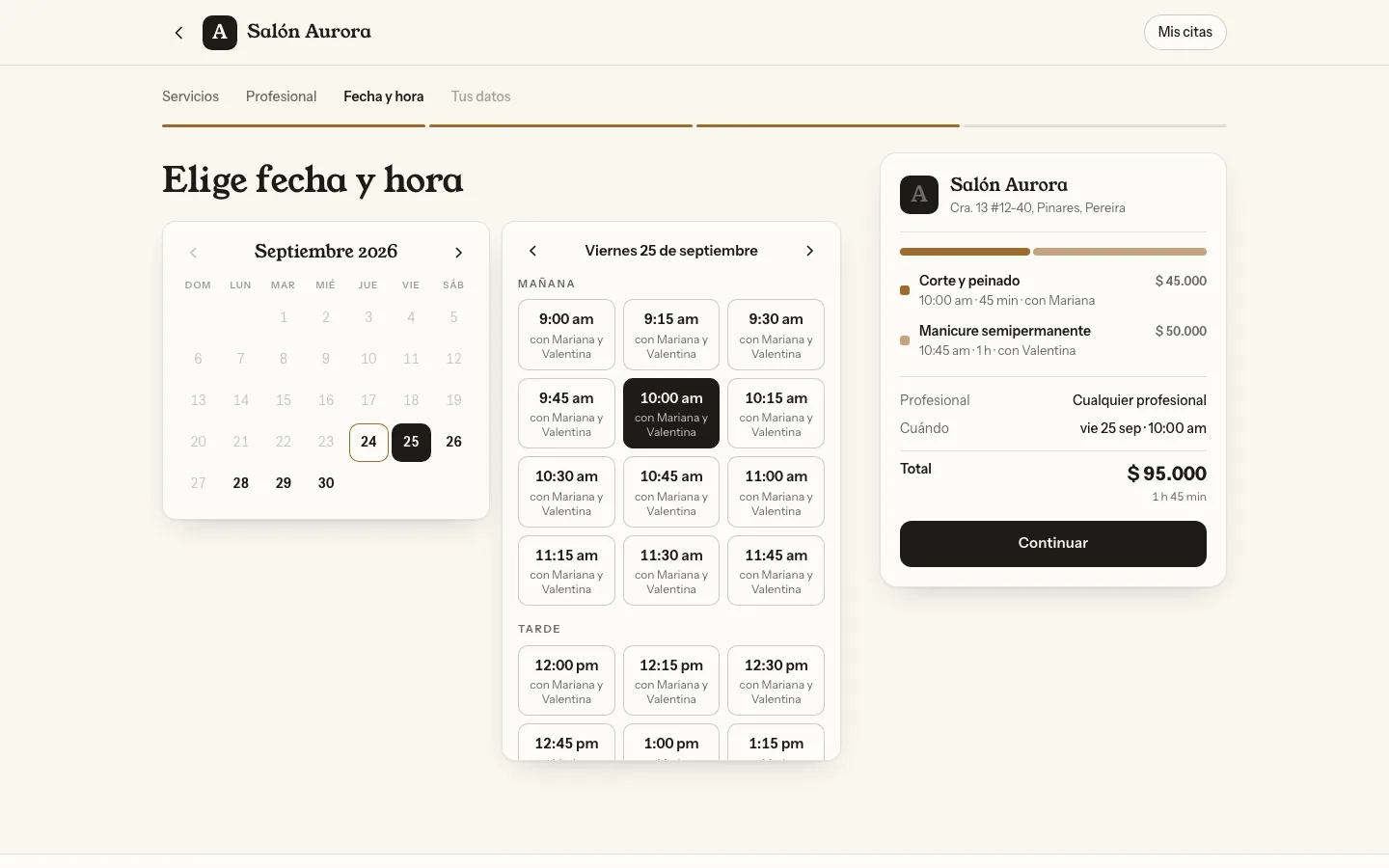This screenshot has height=868, width=1389.
Task: Pick the 11:15 am time slot
Action: 566,570
